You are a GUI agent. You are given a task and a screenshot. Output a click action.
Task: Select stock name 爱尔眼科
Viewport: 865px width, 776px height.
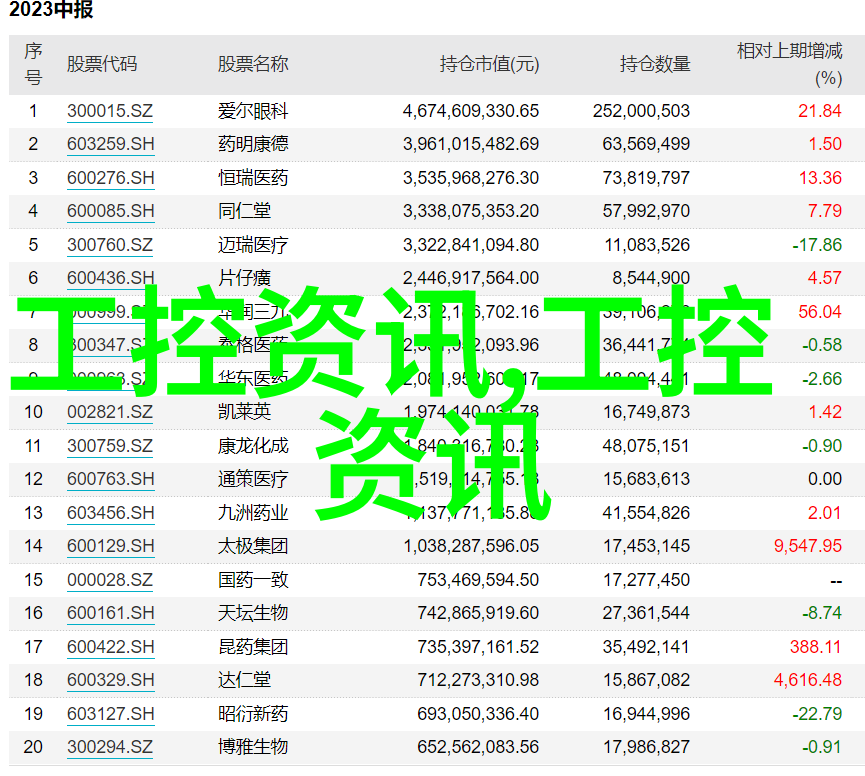253,111
